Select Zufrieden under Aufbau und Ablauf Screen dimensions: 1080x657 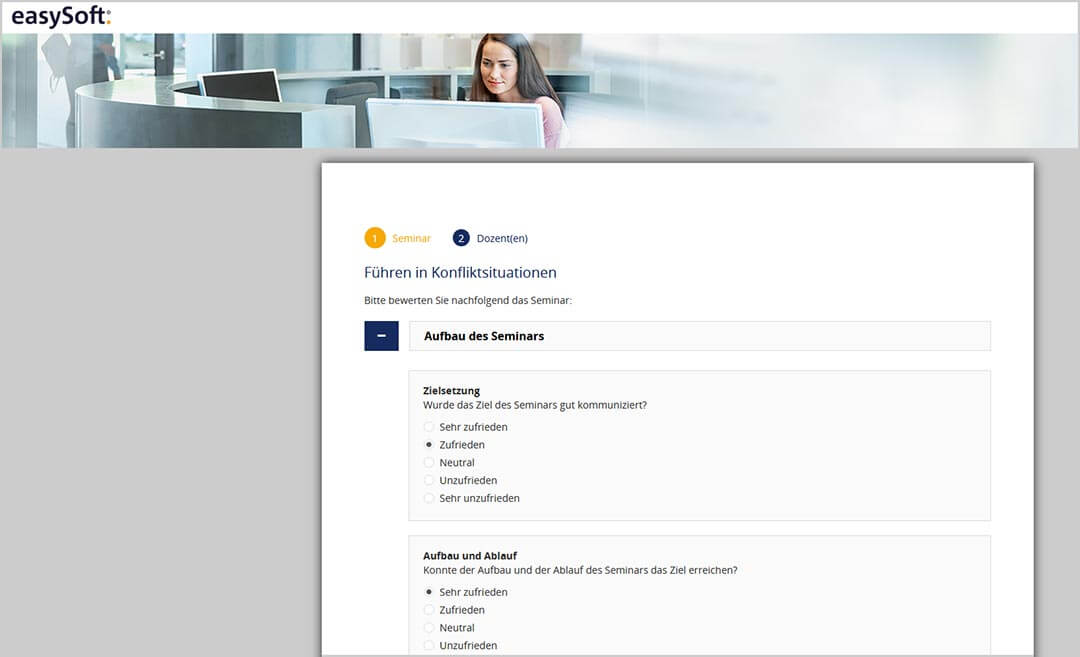tap(428, 610)
